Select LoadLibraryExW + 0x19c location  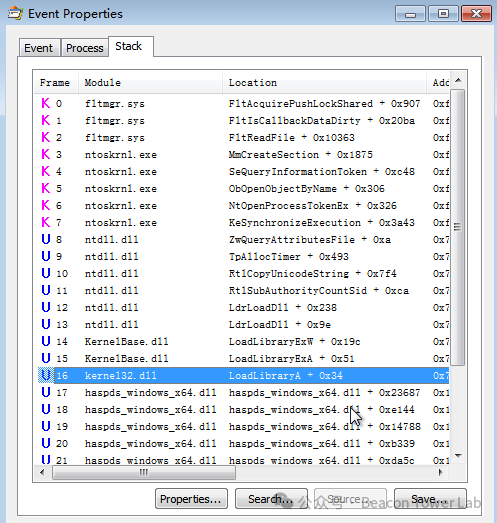295,342
